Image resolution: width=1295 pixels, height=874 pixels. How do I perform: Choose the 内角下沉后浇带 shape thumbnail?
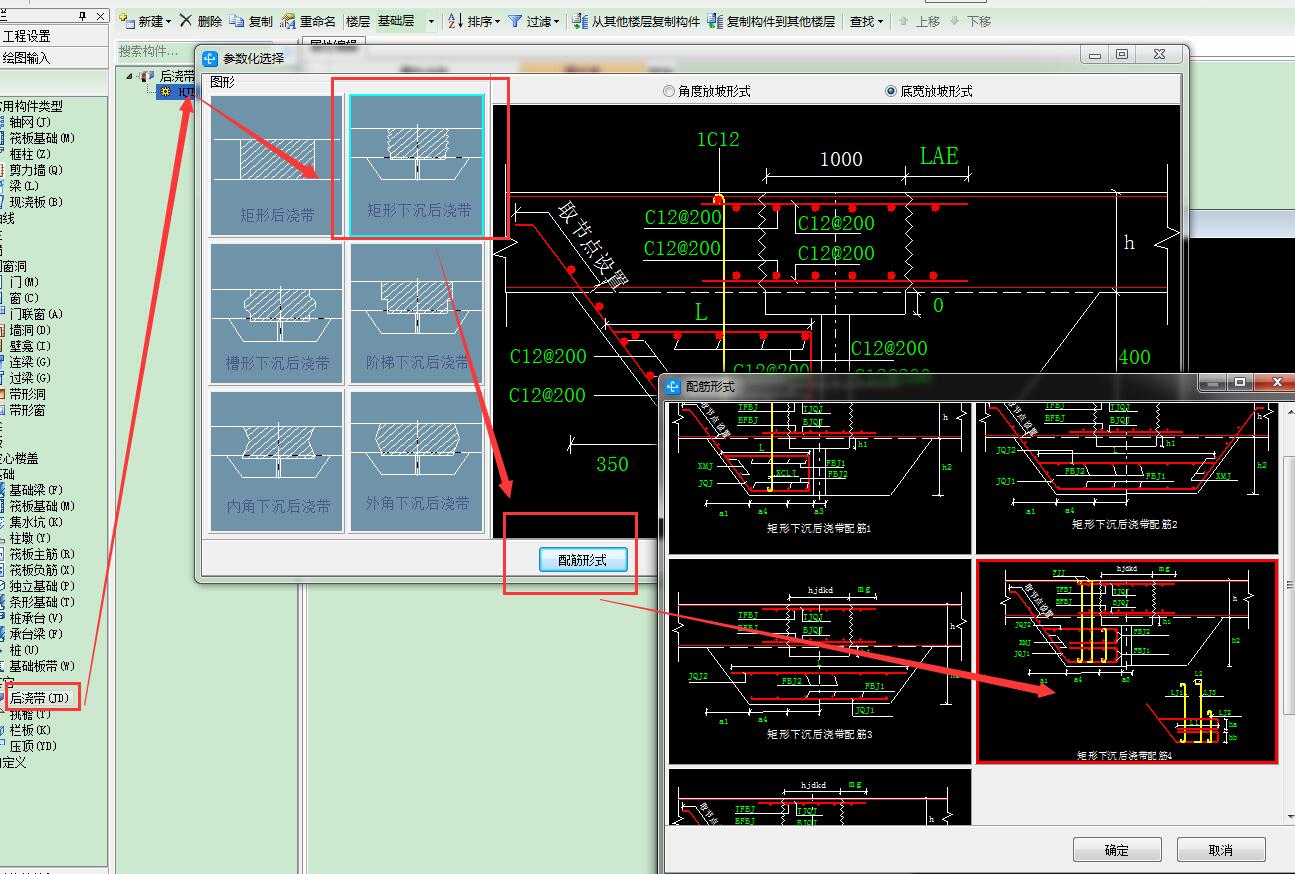tap(277, 461)
